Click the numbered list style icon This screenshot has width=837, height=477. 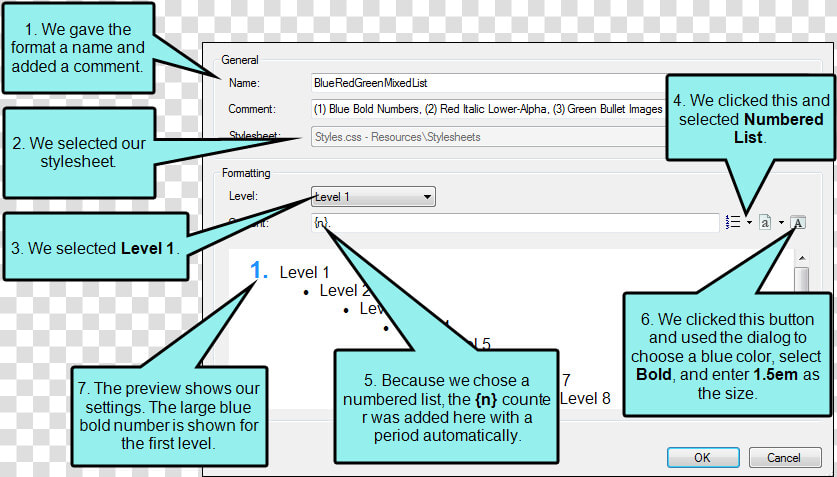click(733, 222)
